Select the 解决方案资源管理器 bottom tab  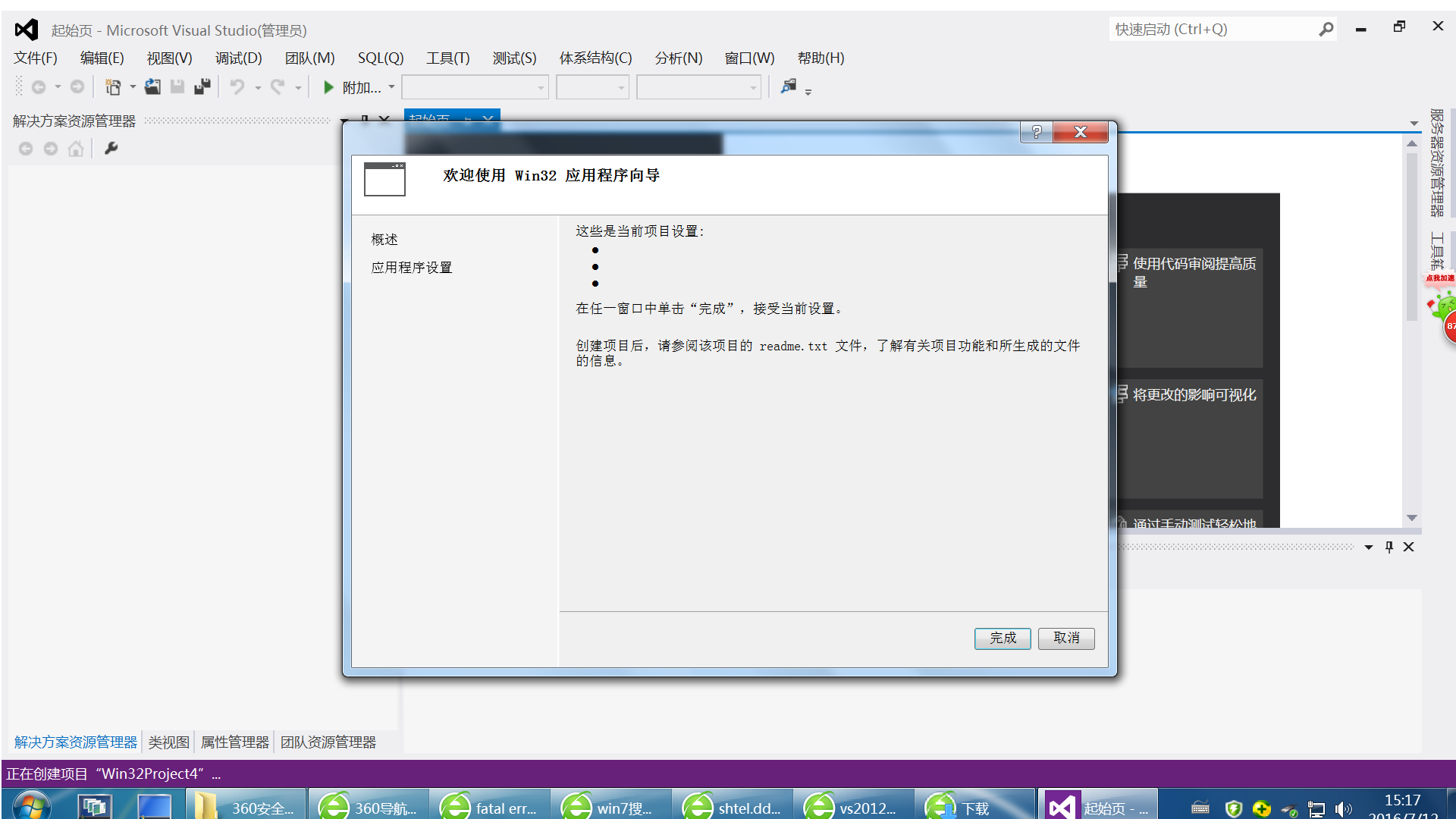(x=75, y=742)
